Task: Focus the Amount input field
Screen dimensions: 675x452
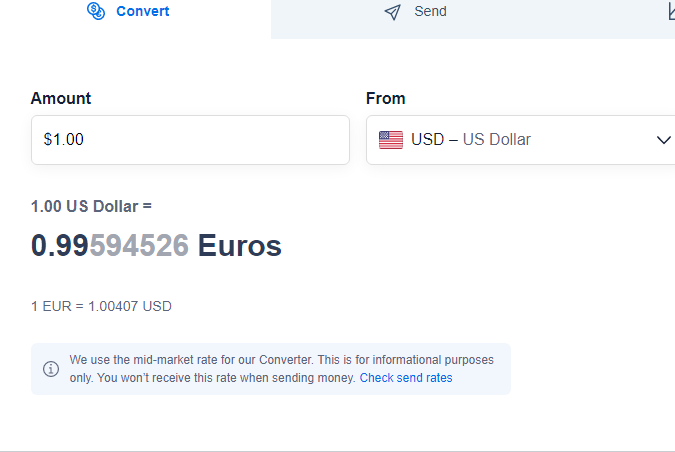Action: pos(190,140)
